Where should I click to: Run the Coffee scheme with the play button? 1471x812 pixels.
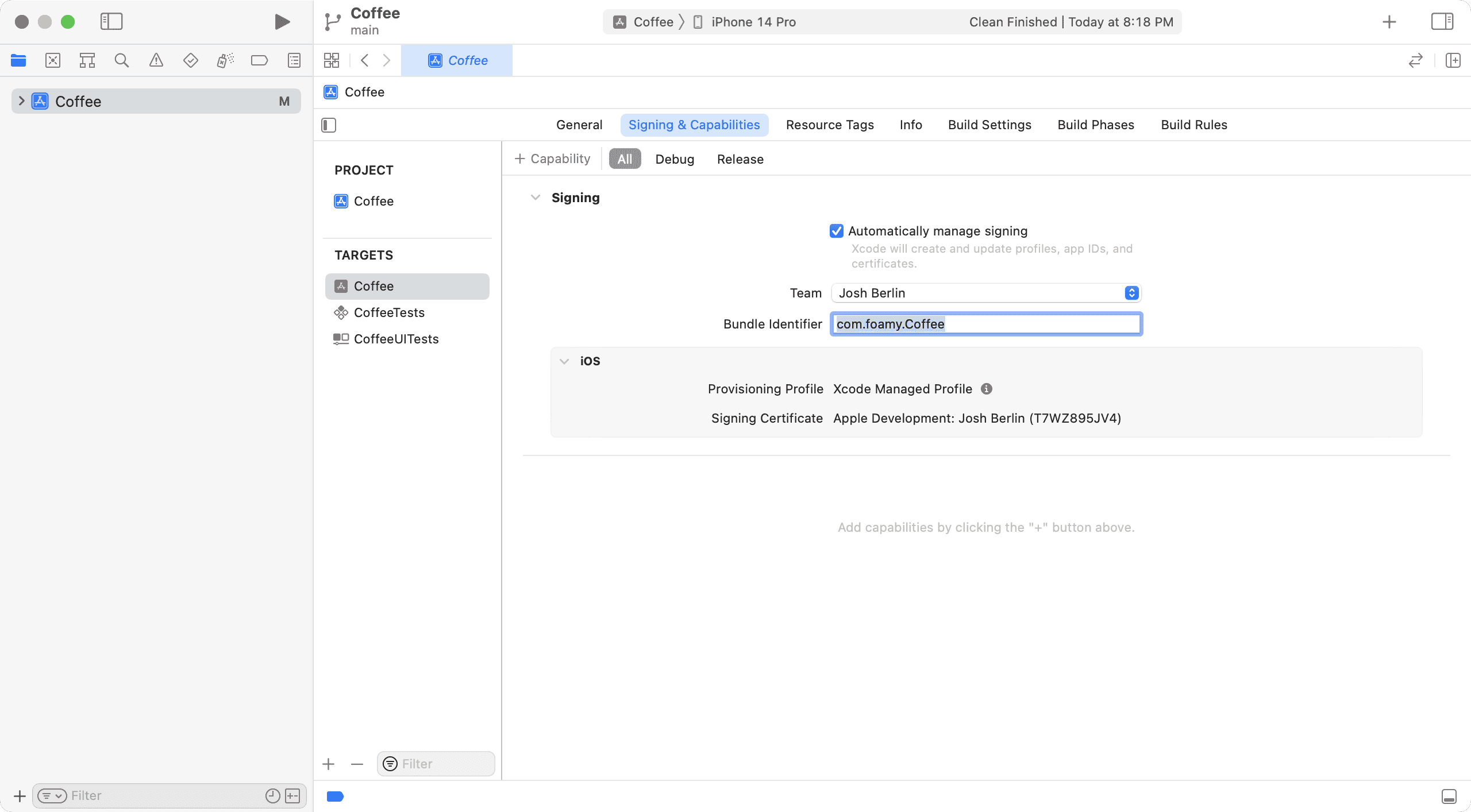click(281, 22)
